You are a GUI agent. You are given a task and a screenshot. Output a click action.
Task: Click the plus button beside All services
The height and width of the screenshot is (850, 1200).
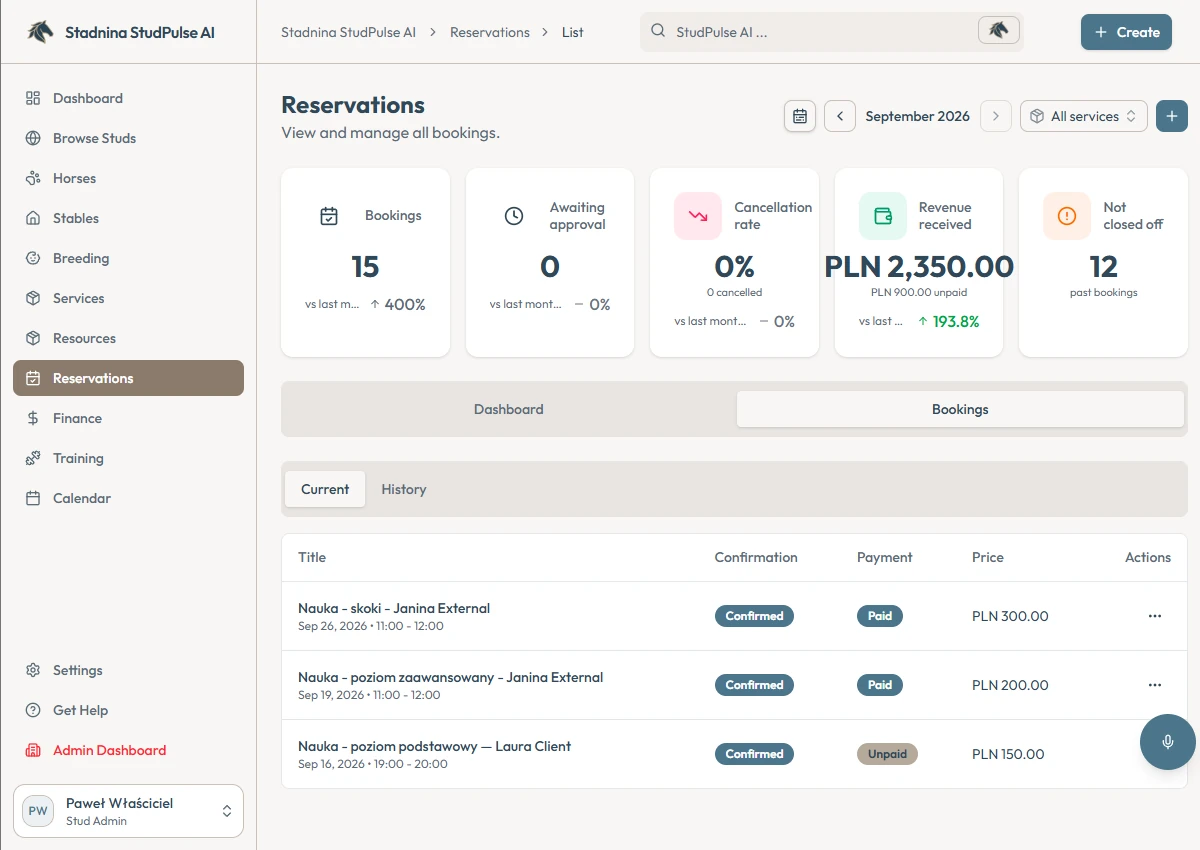(x=1172, y=116)
